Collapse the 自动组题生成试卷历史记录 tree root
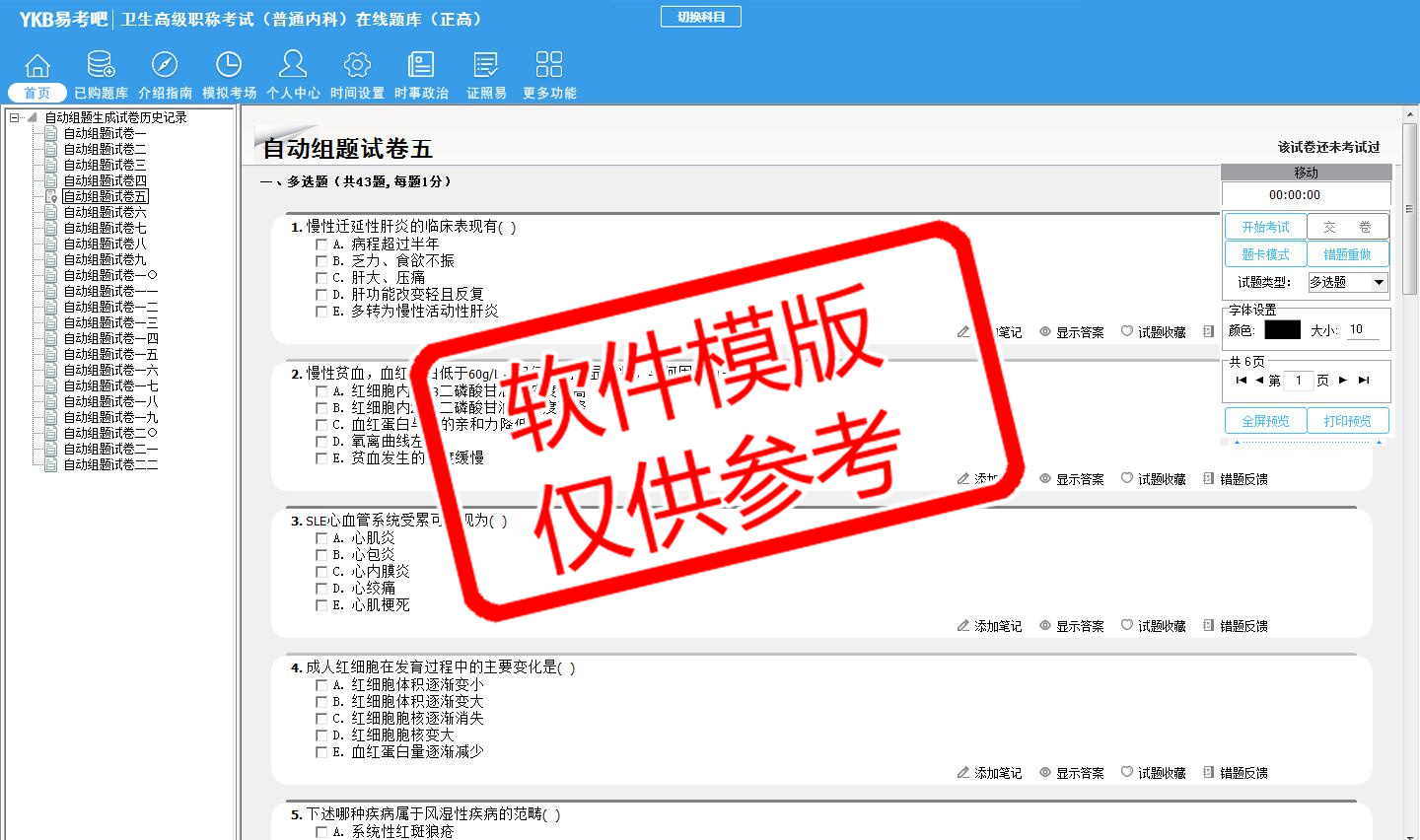Viewport: 1420px width, 840px height. (x=15, y=117)
